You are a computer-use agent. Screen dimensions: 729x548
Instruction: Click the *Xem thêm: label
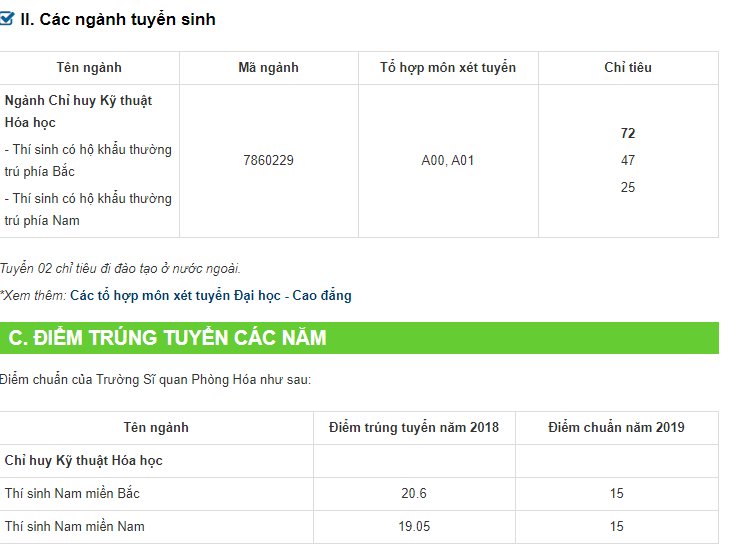pos(33,296)
